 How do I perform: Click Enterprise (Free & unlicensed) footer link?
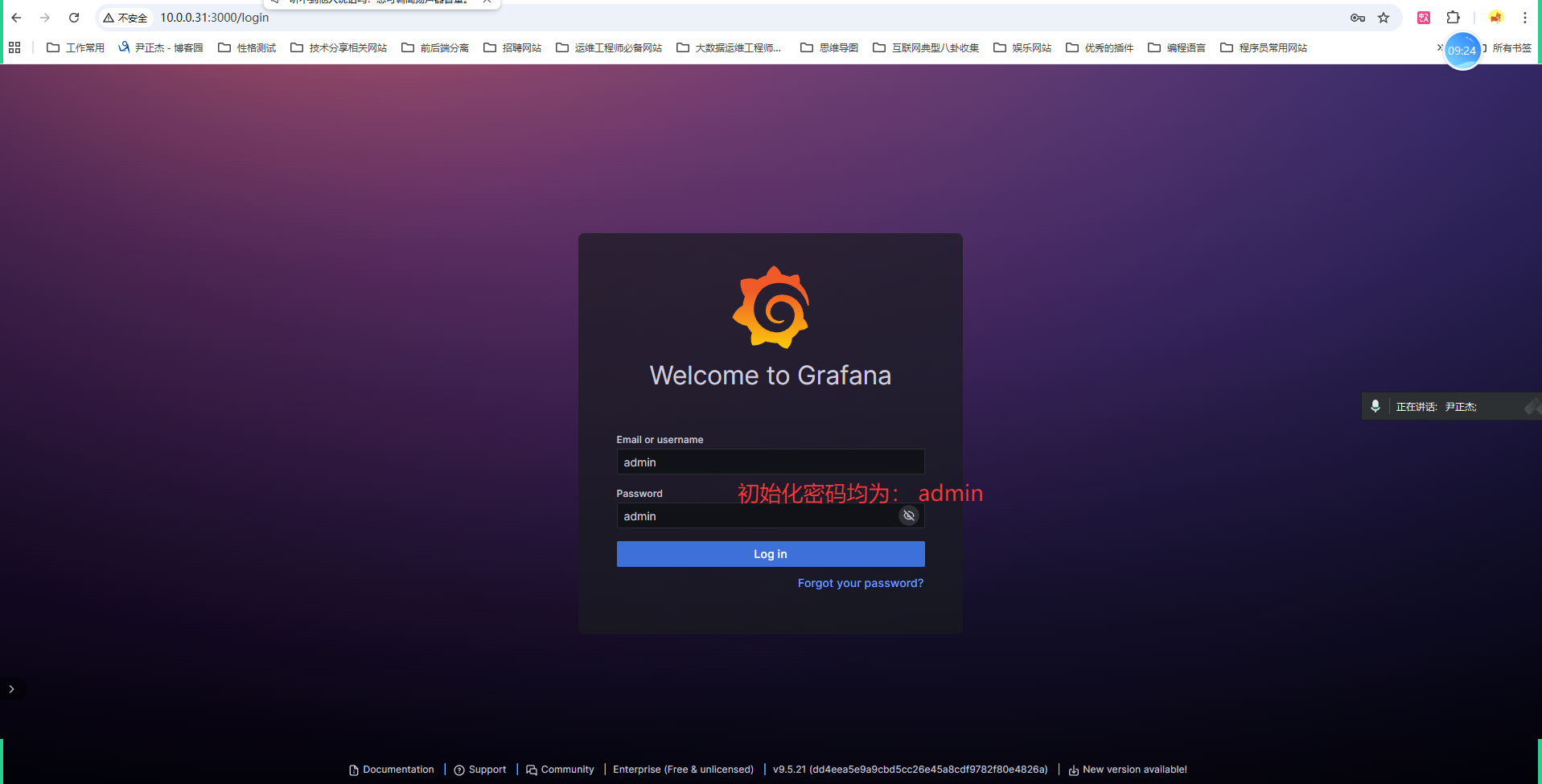click(x=684, y=770)
